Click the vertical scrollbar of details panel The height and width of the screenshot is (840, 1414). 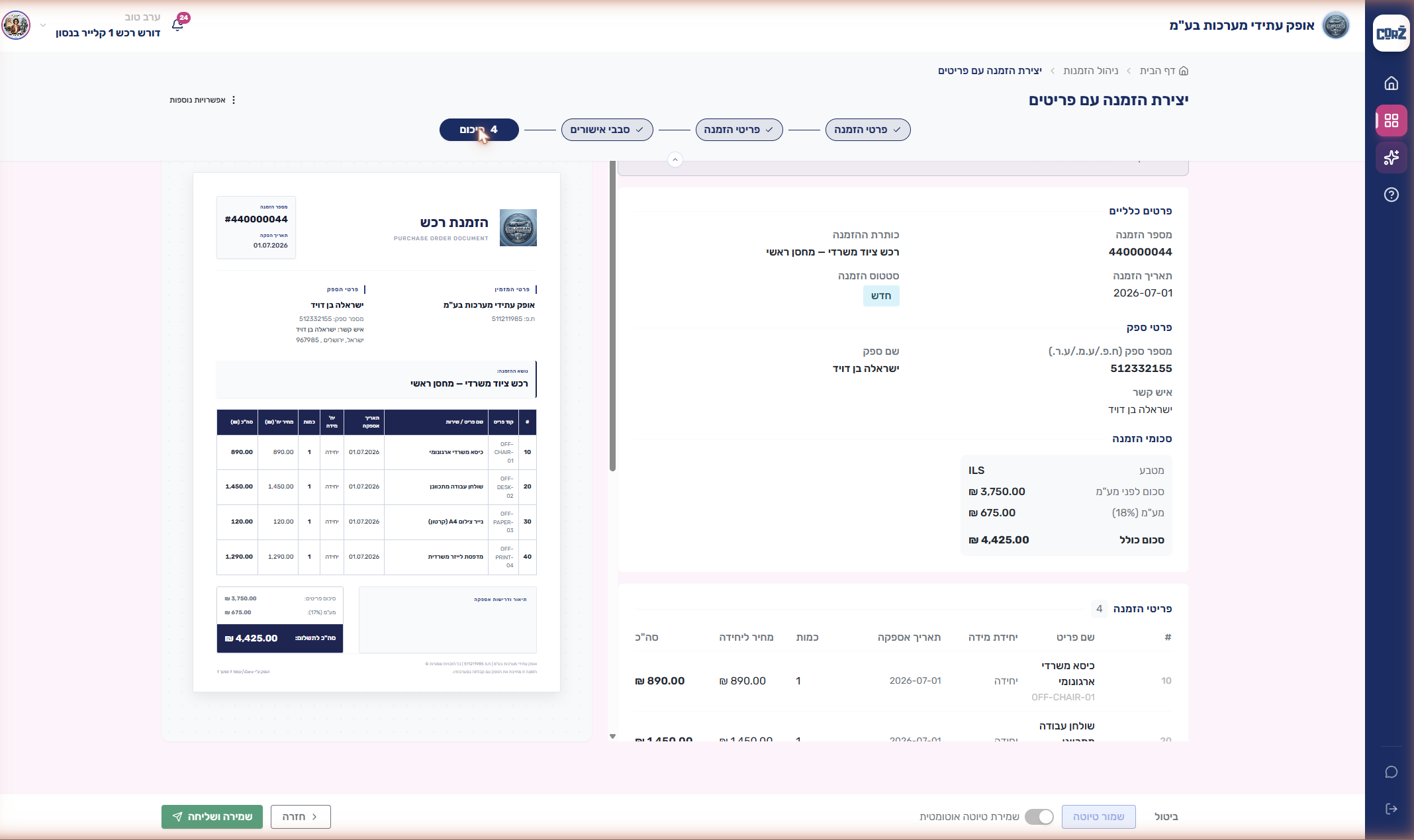click(612, 316)
